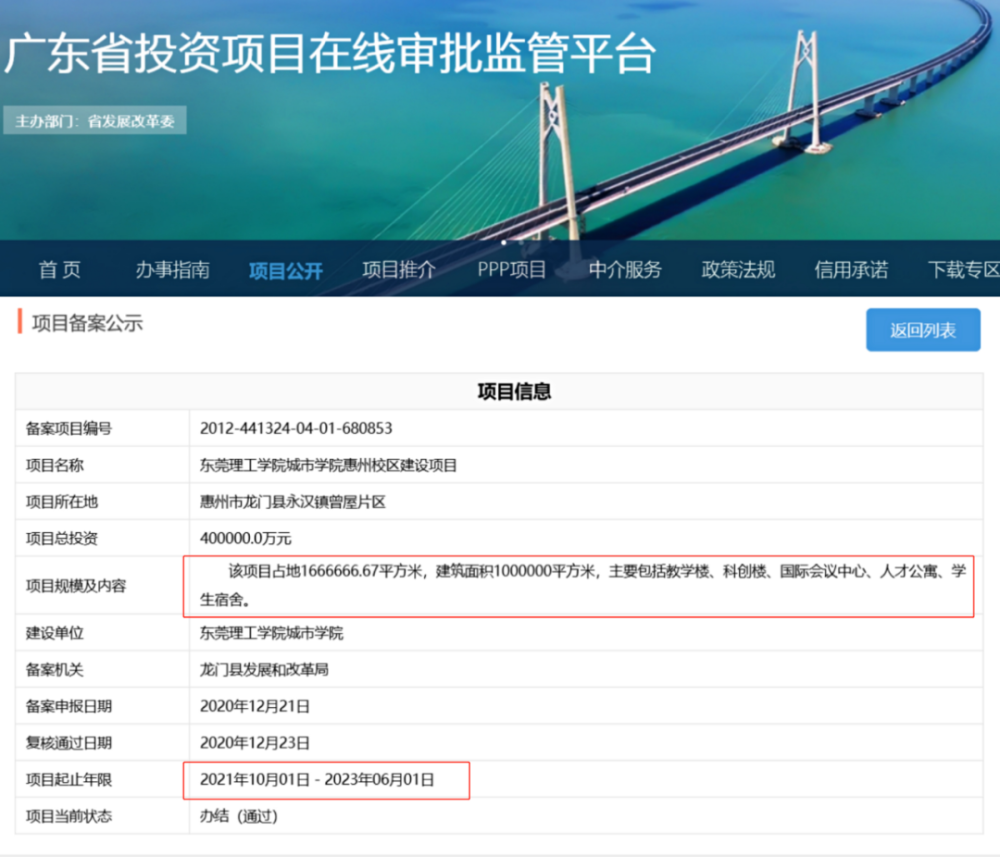This screenshot has height=857, width=1000.
Task: Click the 项目信息 table header
Action: (514, 392)
